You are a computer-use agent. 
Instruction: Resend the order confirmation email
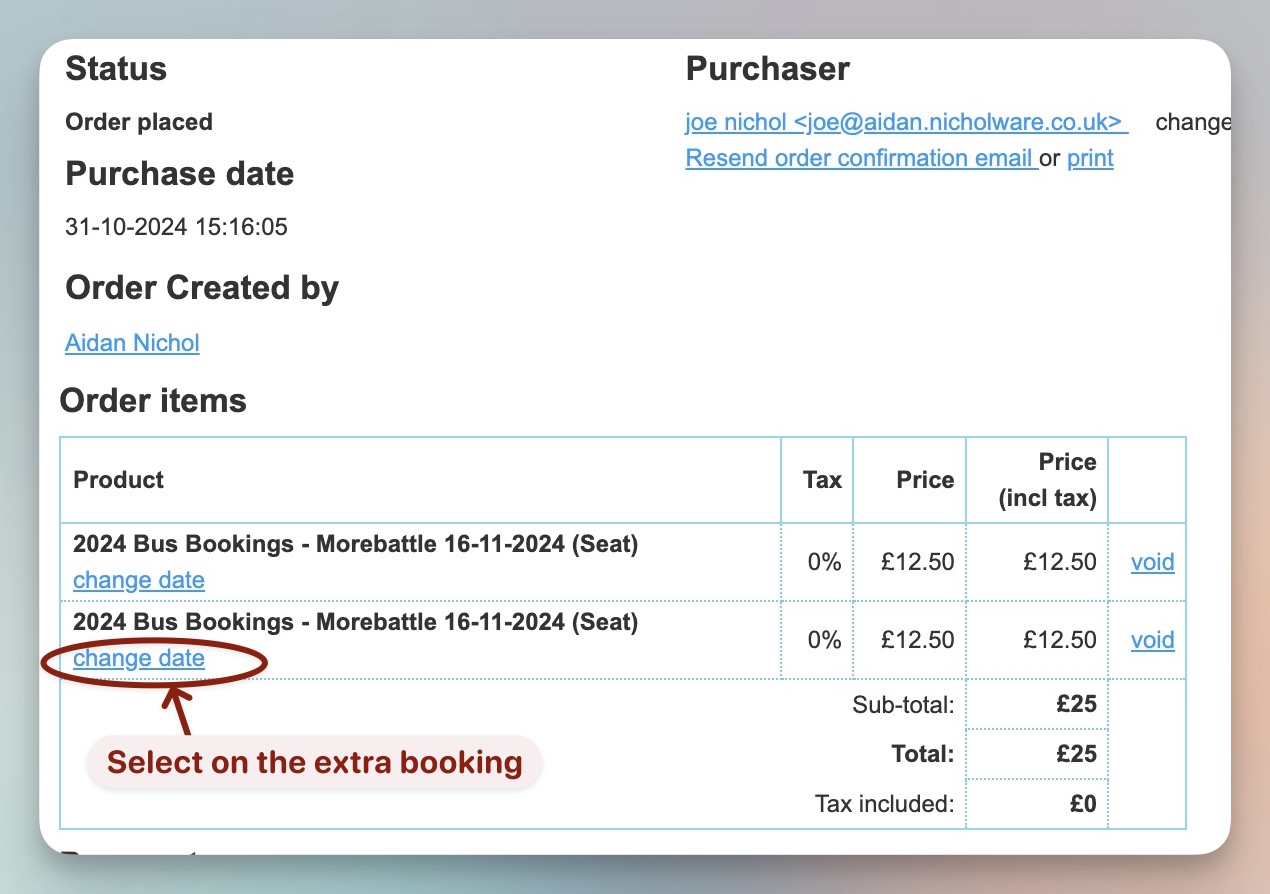(x=860, y=158)
